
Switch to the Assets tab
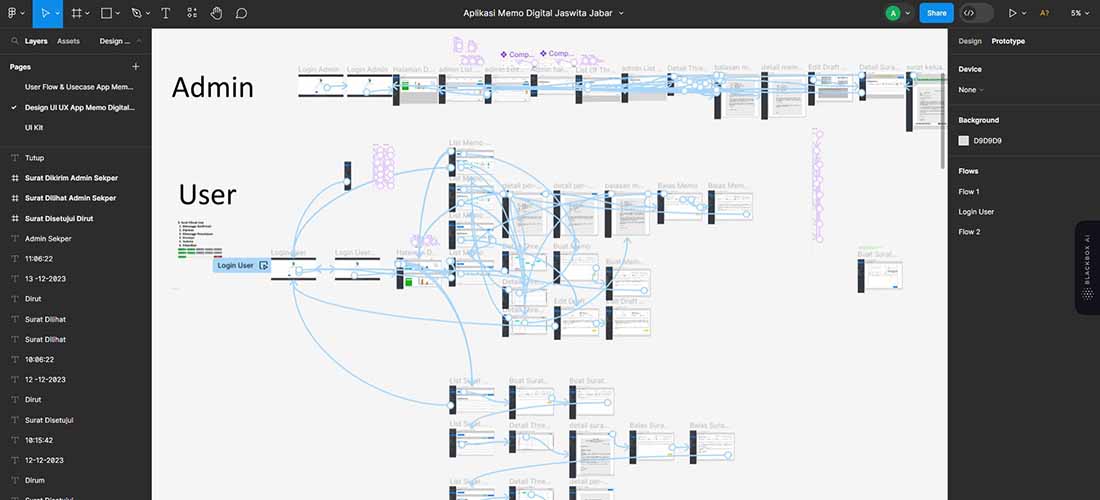point(68,41)
